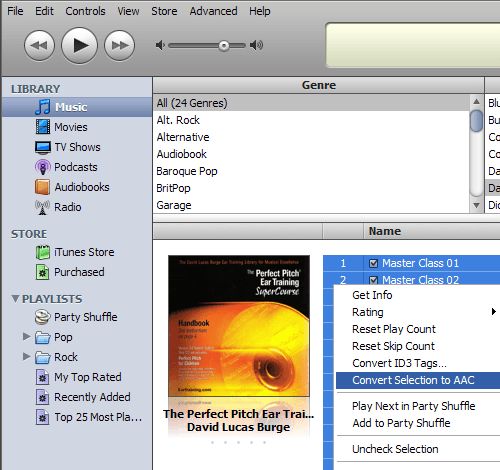Image resolution: width=500 pixels, height=470 pixels.
Task: Open the File menu
Action: (x=15, y=11)
